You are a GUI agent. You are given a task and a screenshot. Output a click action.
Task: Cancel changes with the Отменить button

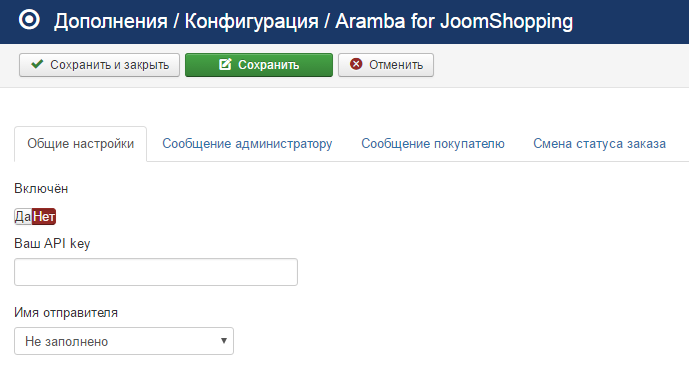pyautogui.click(x=386, y=65)
